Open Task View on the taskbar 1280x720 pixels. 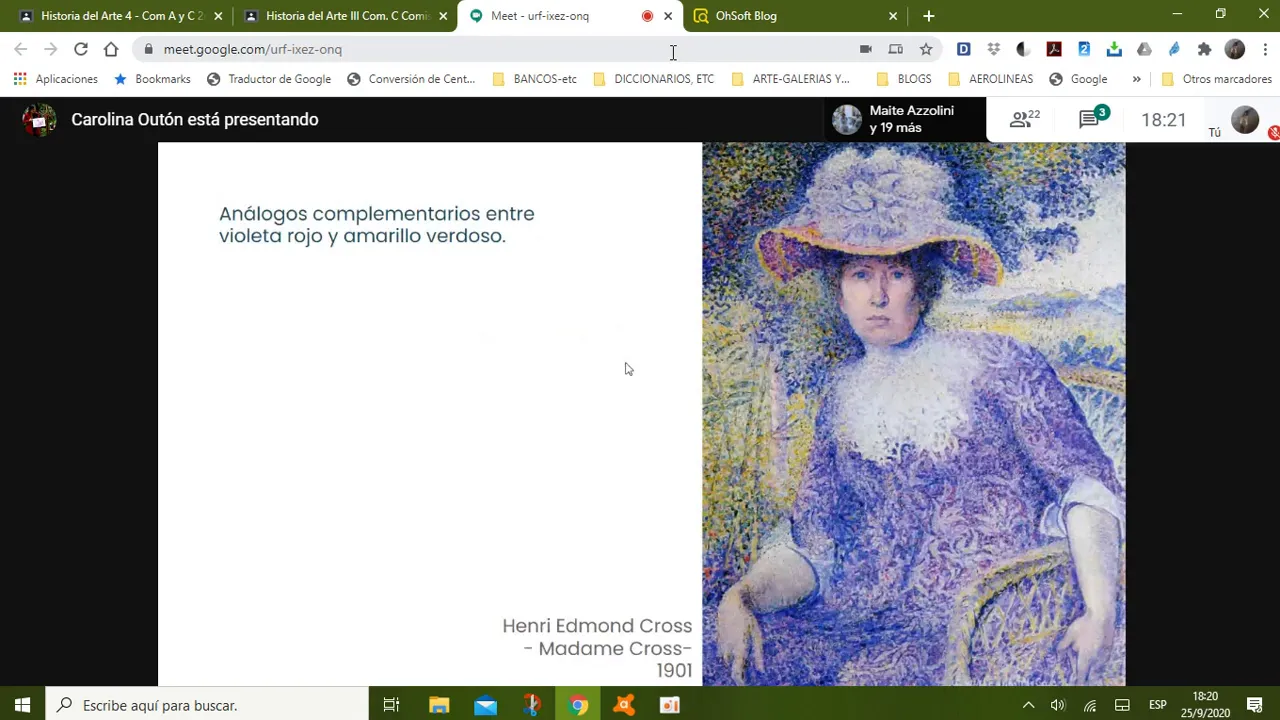click(392, 705)
